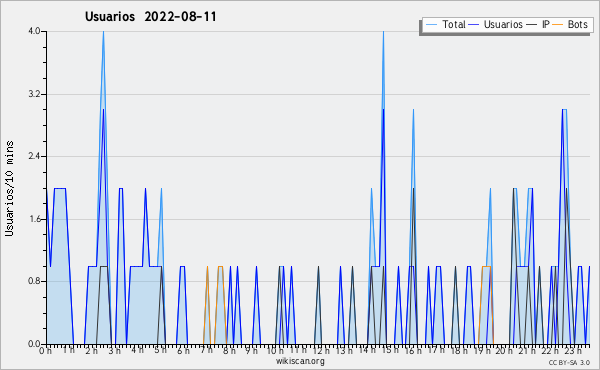Image resolution: width=600 pixels, height=370 pixels.
Task: Click the y-axis value 0.8
Action: tap(34, 282)
